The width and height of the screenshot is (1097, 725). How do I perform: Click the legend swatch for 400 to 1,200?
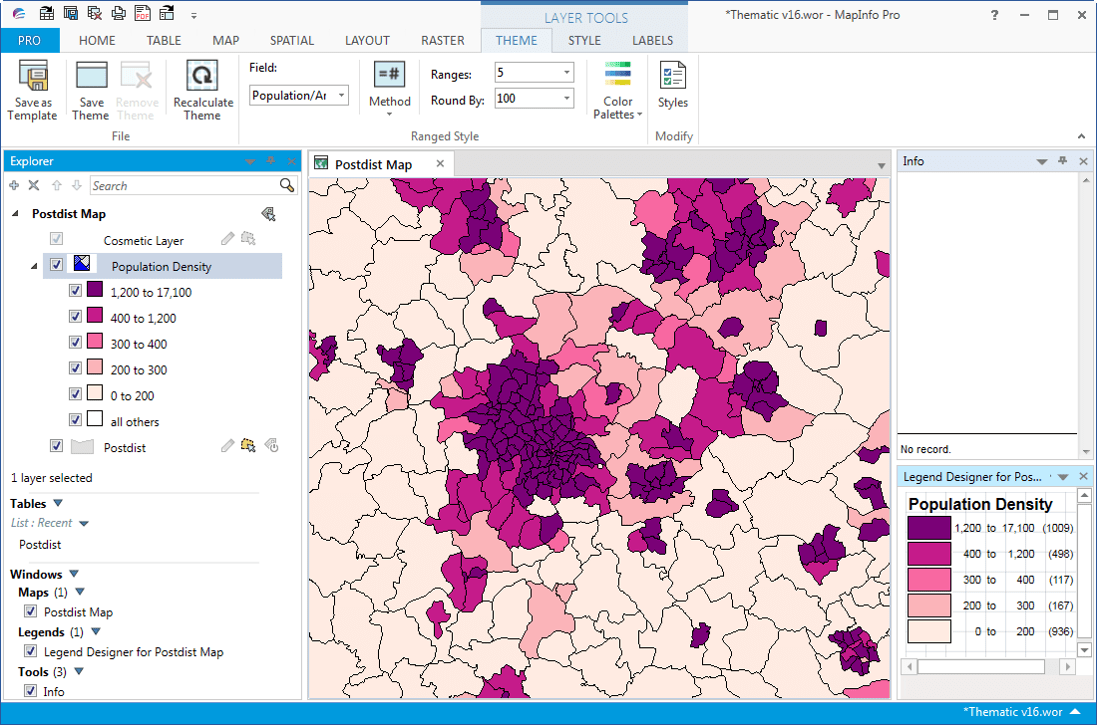929,554
